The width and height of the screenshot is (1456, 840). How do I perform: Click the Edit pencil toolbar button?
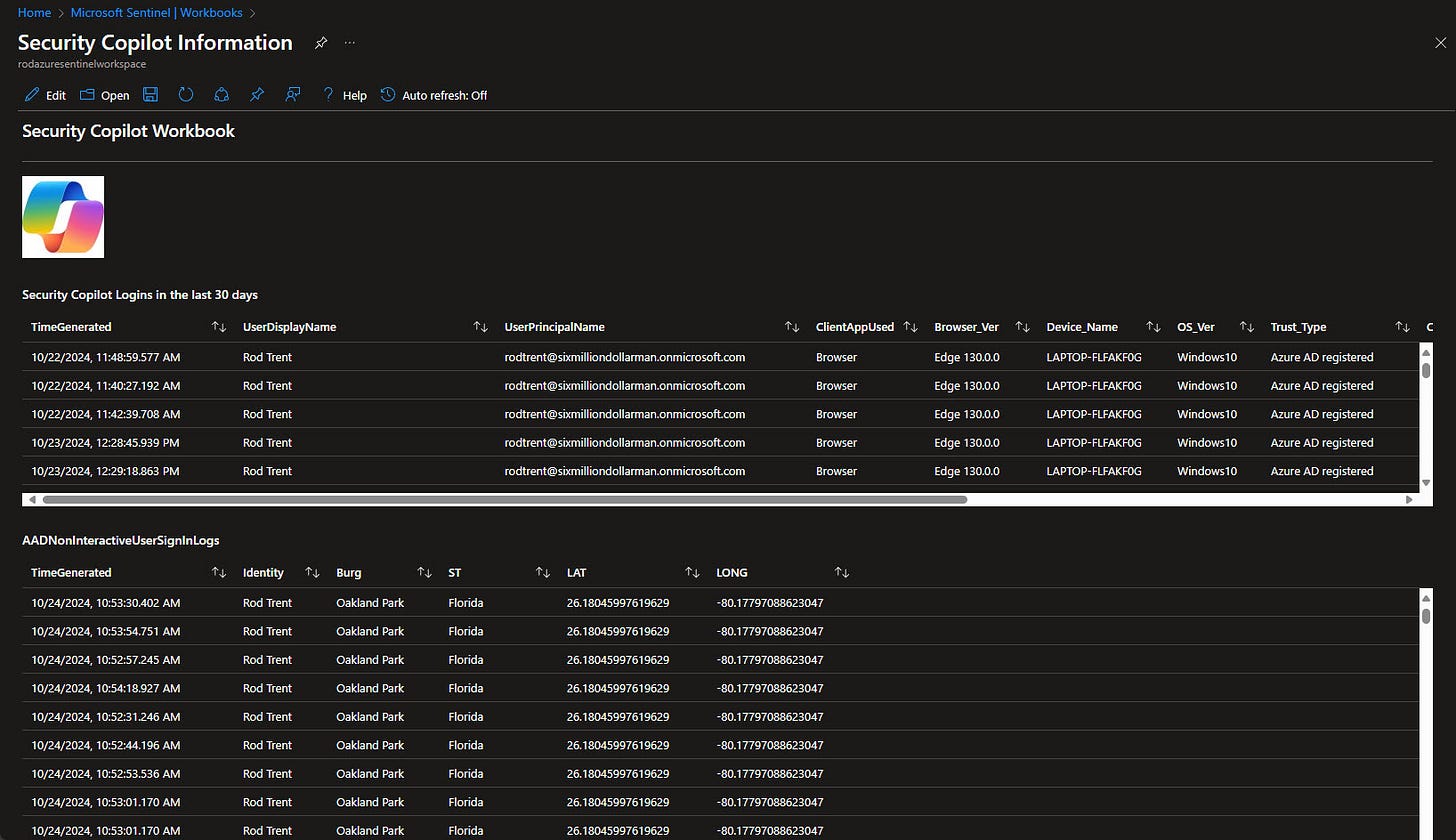coord(45,95)
